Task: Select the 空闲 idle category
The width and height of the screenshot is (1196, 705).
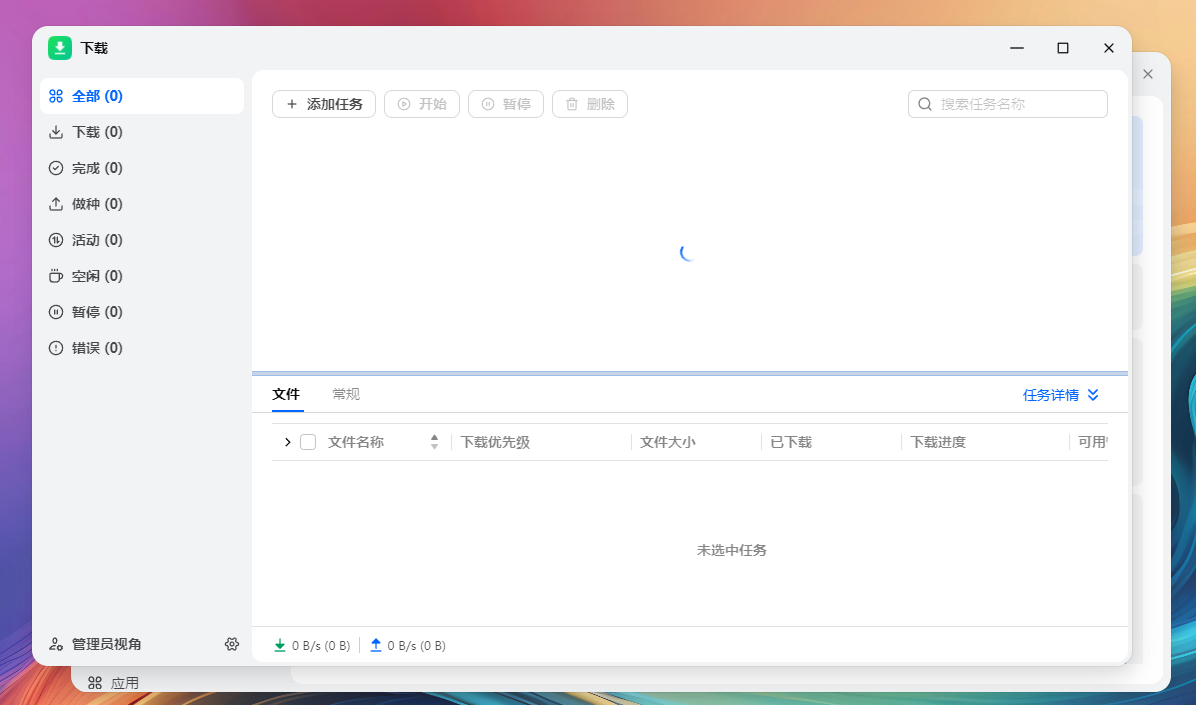Action: pos(97,276)
